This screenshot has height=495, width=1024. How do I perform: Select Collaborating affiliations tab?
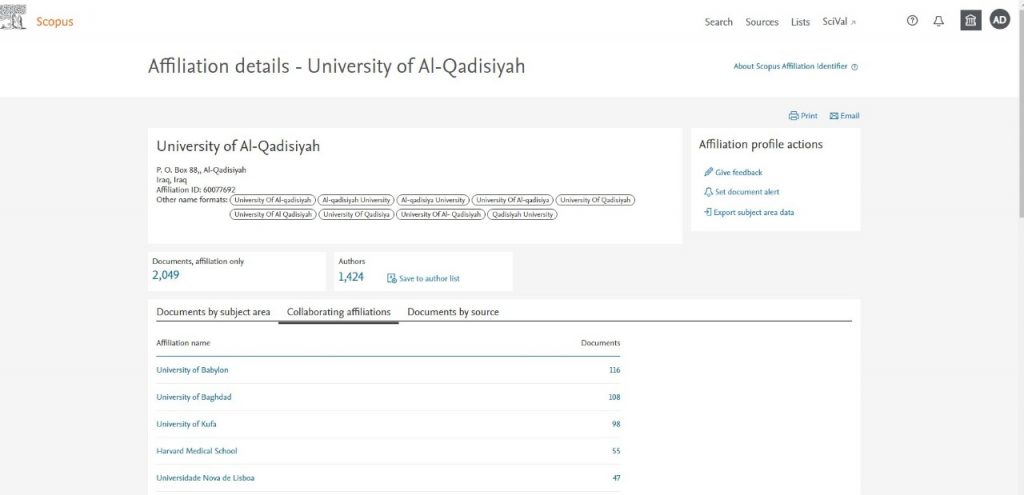(x=338, y=312)
